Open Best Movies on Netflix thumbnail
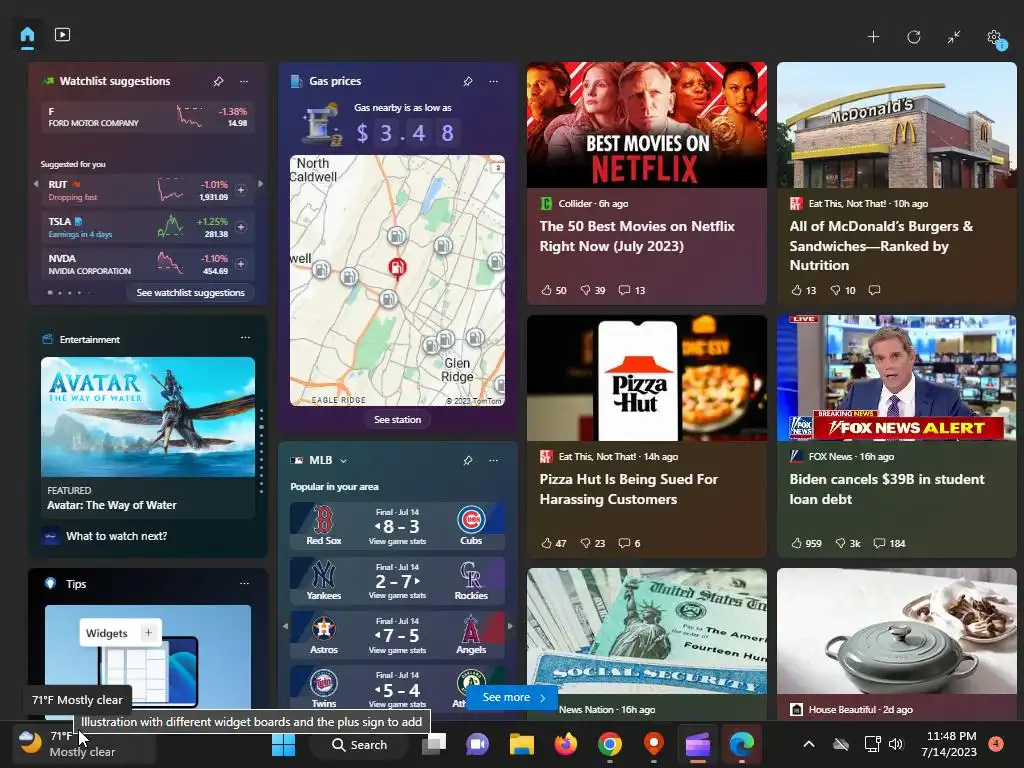Image resolution: width=1024 pixels, height=768 pixels. [647, 125]
